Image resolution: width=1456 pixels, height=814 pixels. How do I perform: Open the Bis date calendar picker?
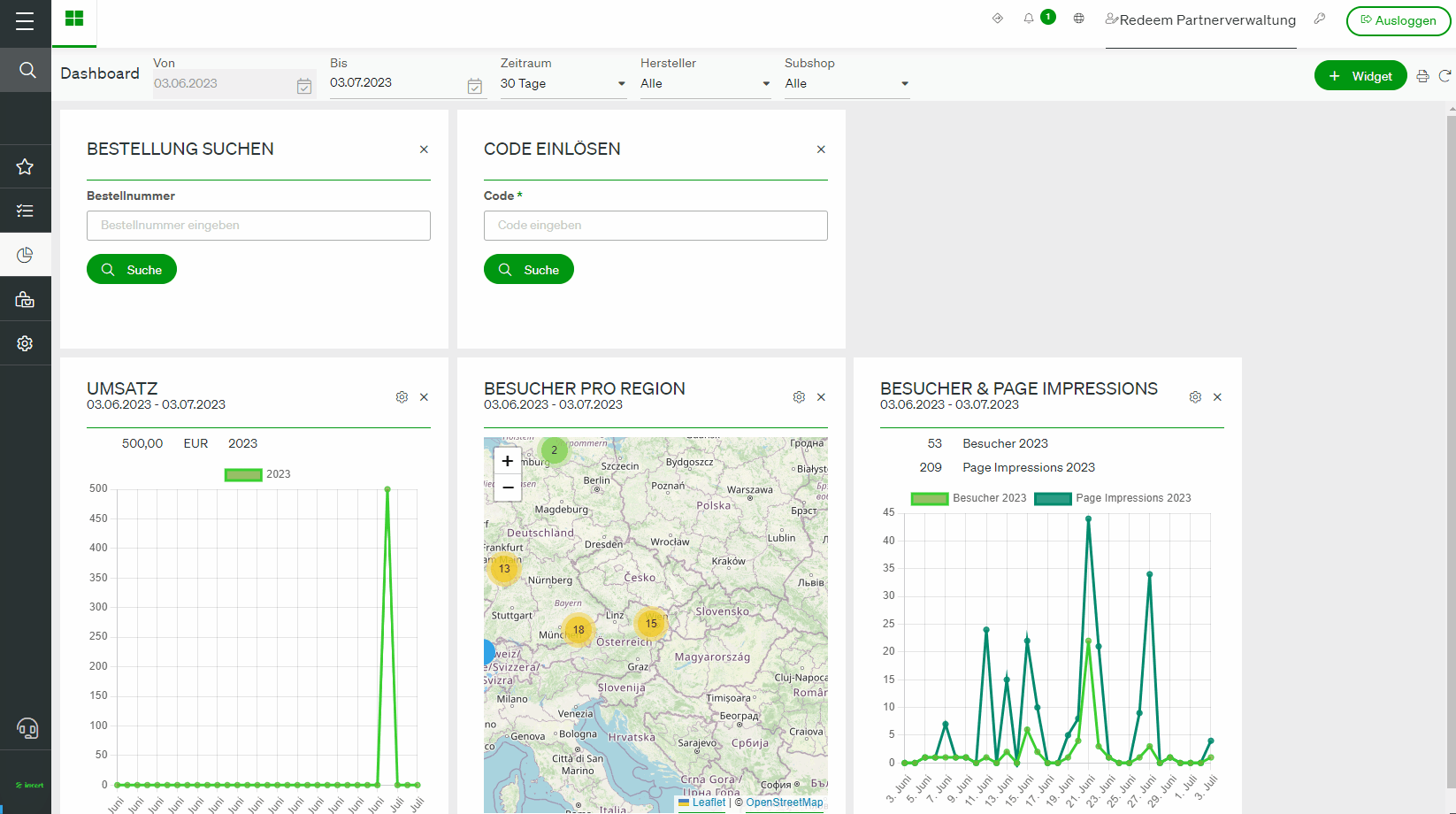(475, 86)
